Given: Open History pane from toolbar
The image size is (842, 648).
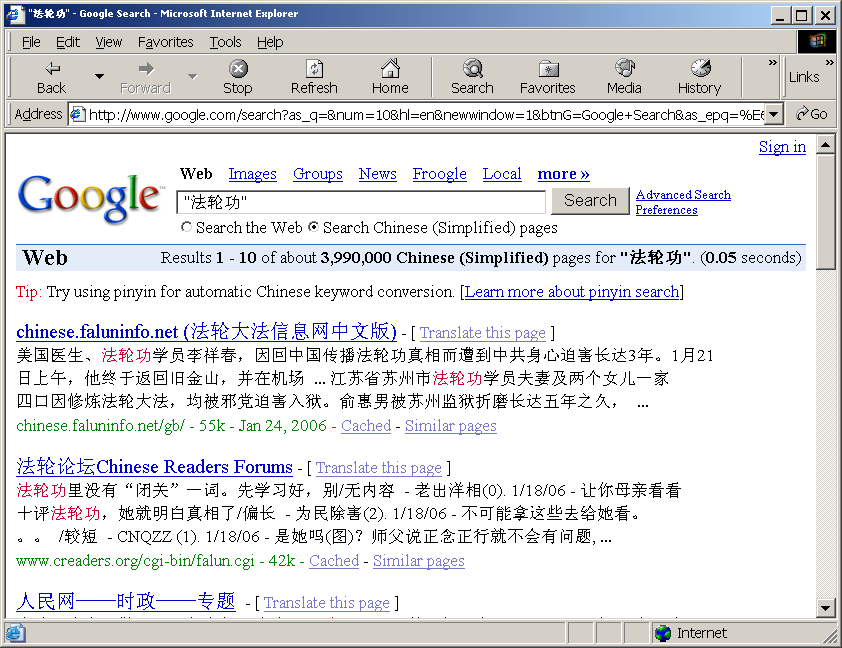Looking at the screenshot, I should (699, 69).
